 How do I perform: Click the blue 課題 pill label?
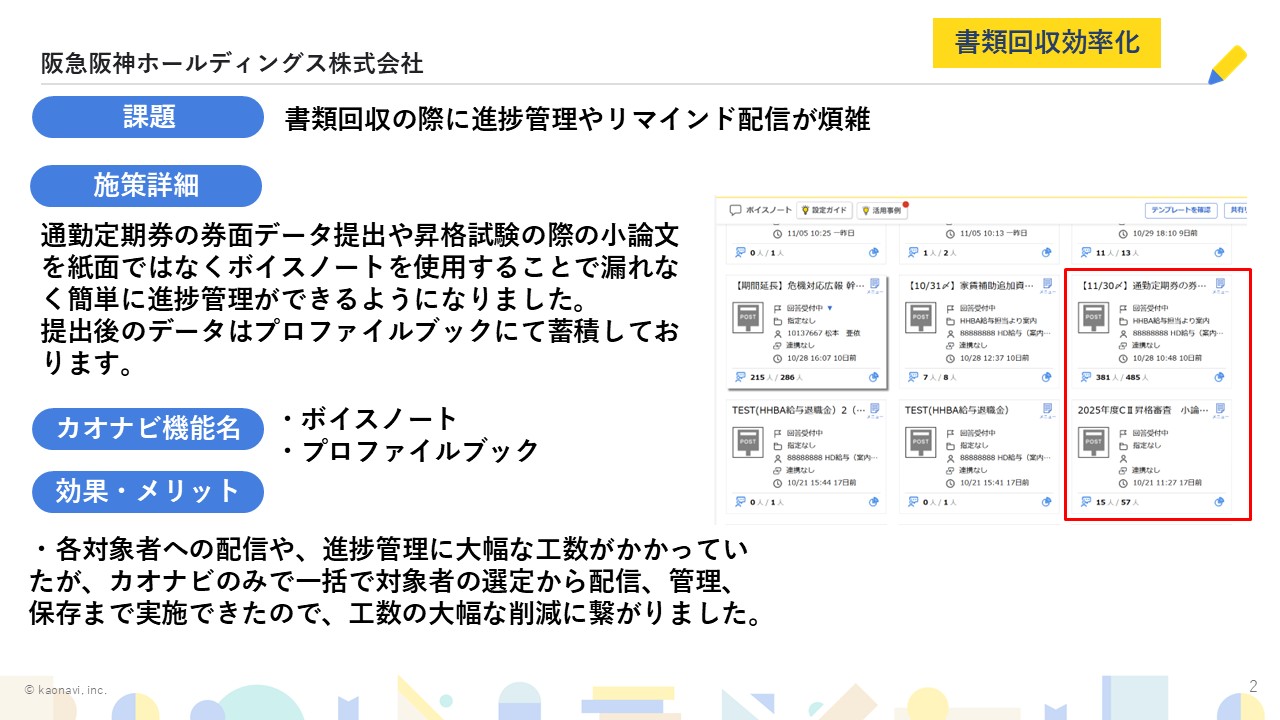148,117
